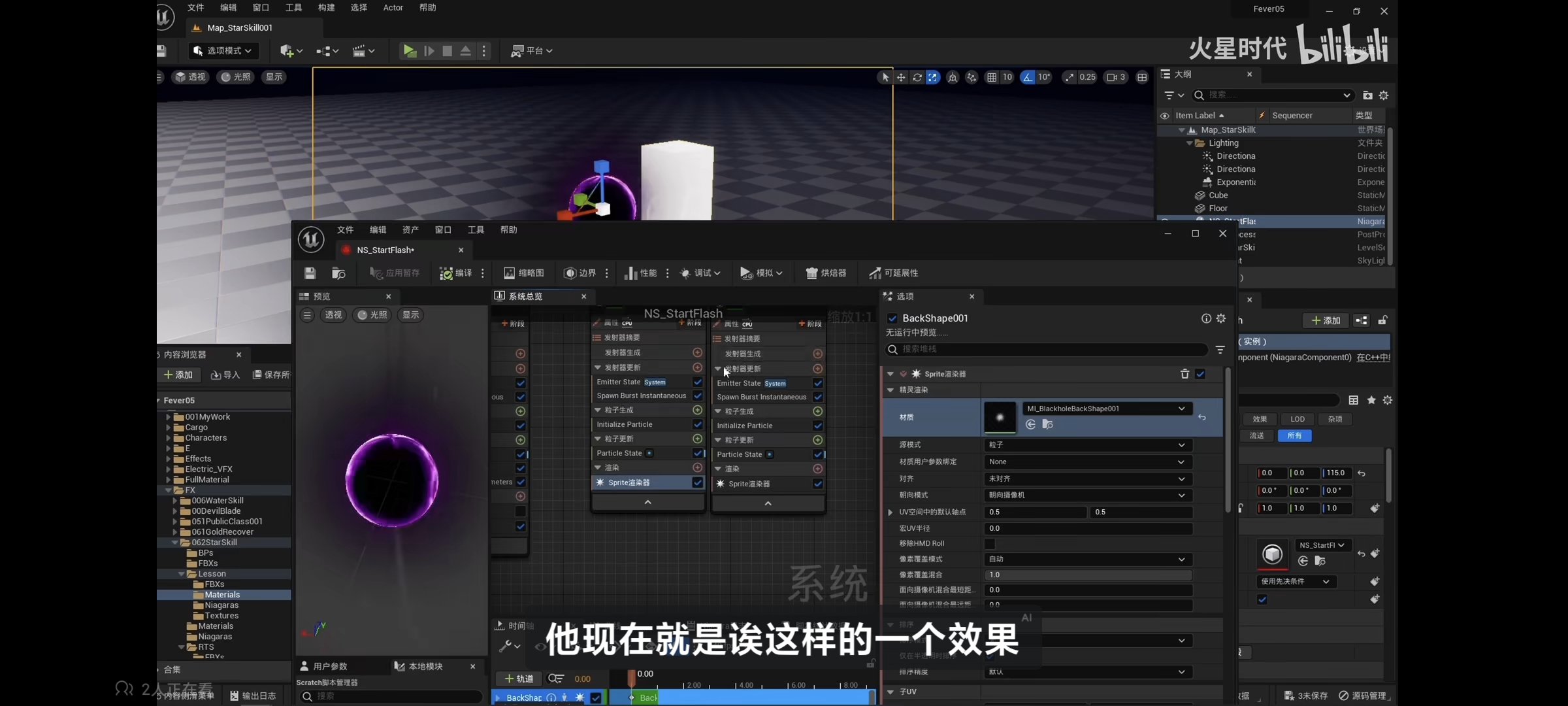The image size is (1568, 706).
Task: Open settings gear next to BackShape001
Action: (1221, 318)
